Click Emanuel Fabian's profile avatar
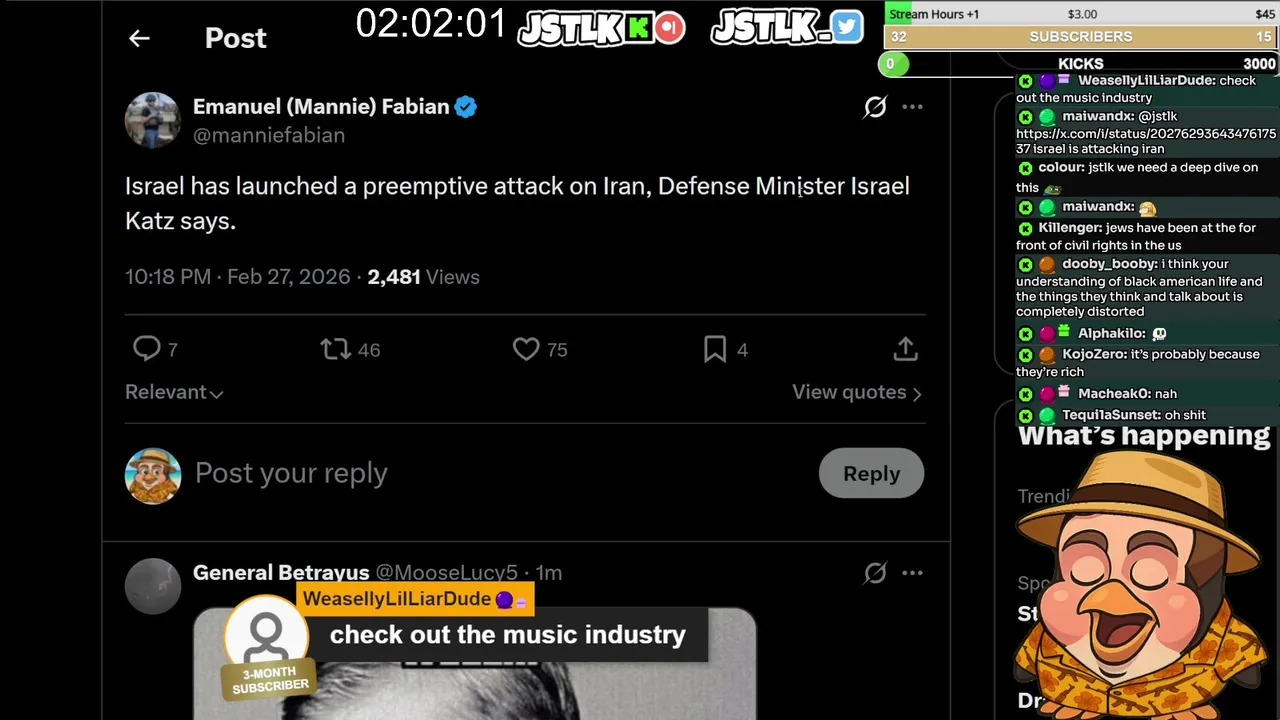Viewport: 1280px width, 720px height. pos(152,120)
